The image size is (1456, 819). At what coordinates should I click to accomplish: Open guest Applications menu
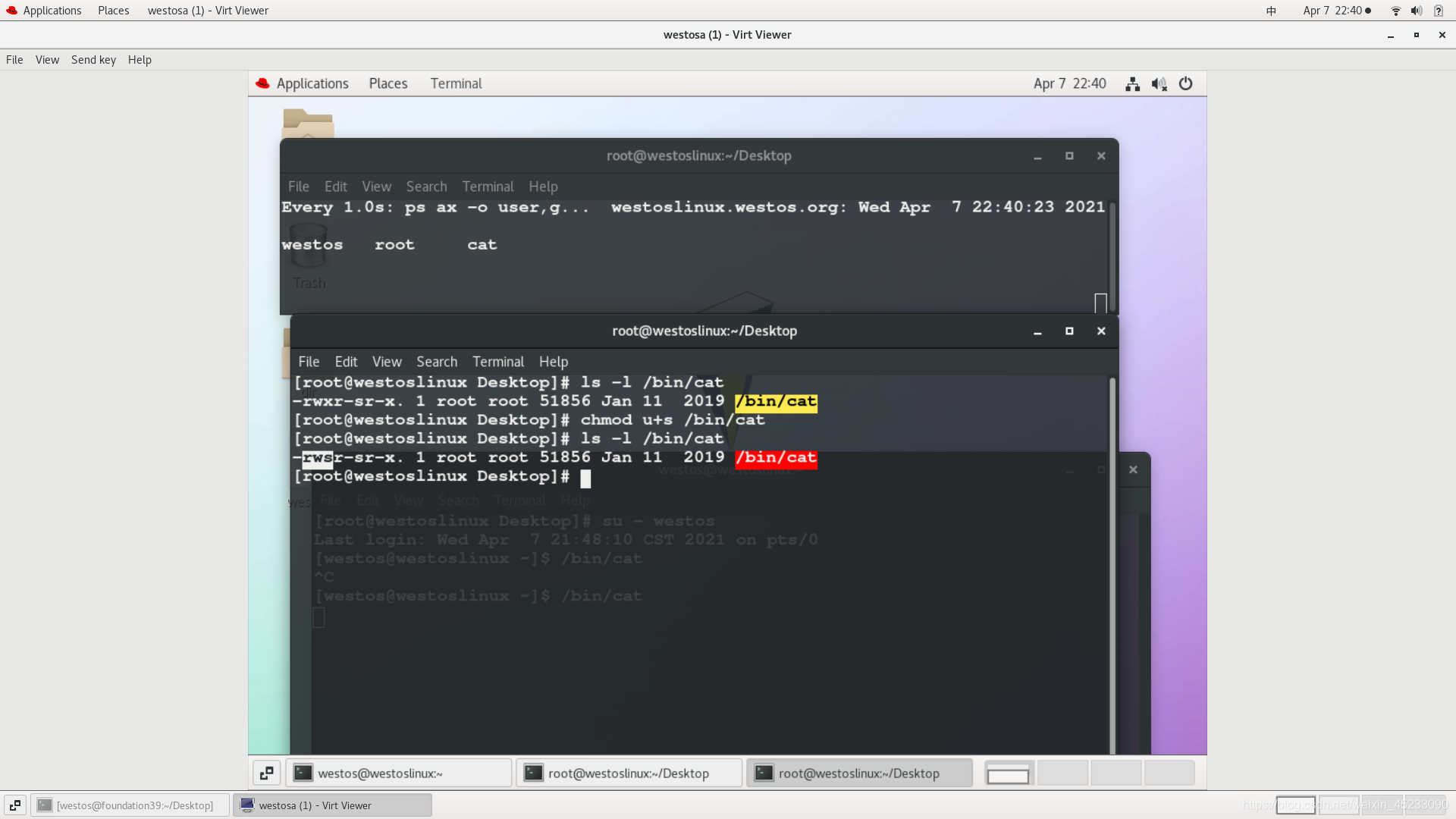(x=302, y=83)
